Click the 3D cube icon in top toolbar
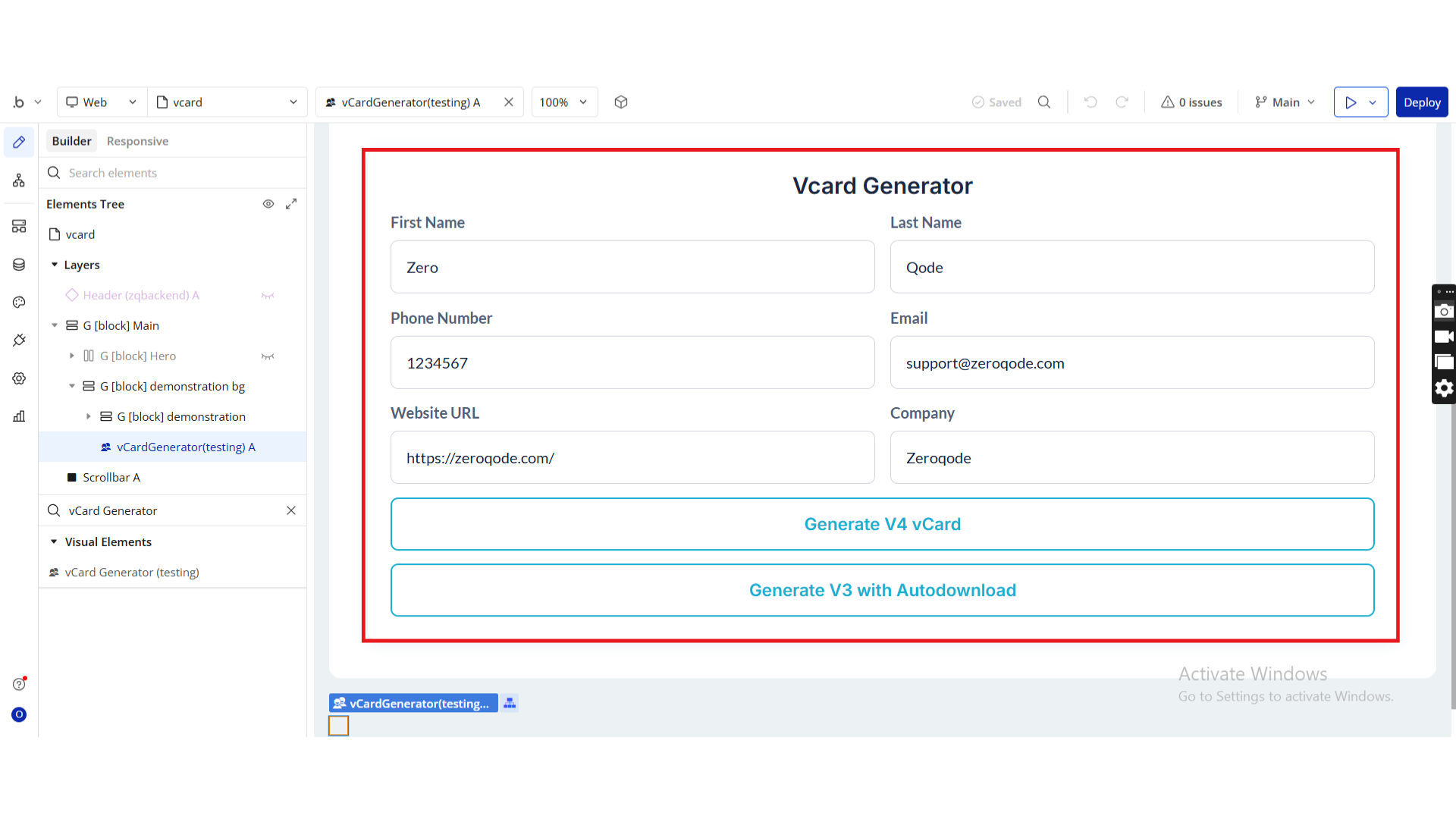Viewport: 1456px width, 819px height. tap(621, 102)
